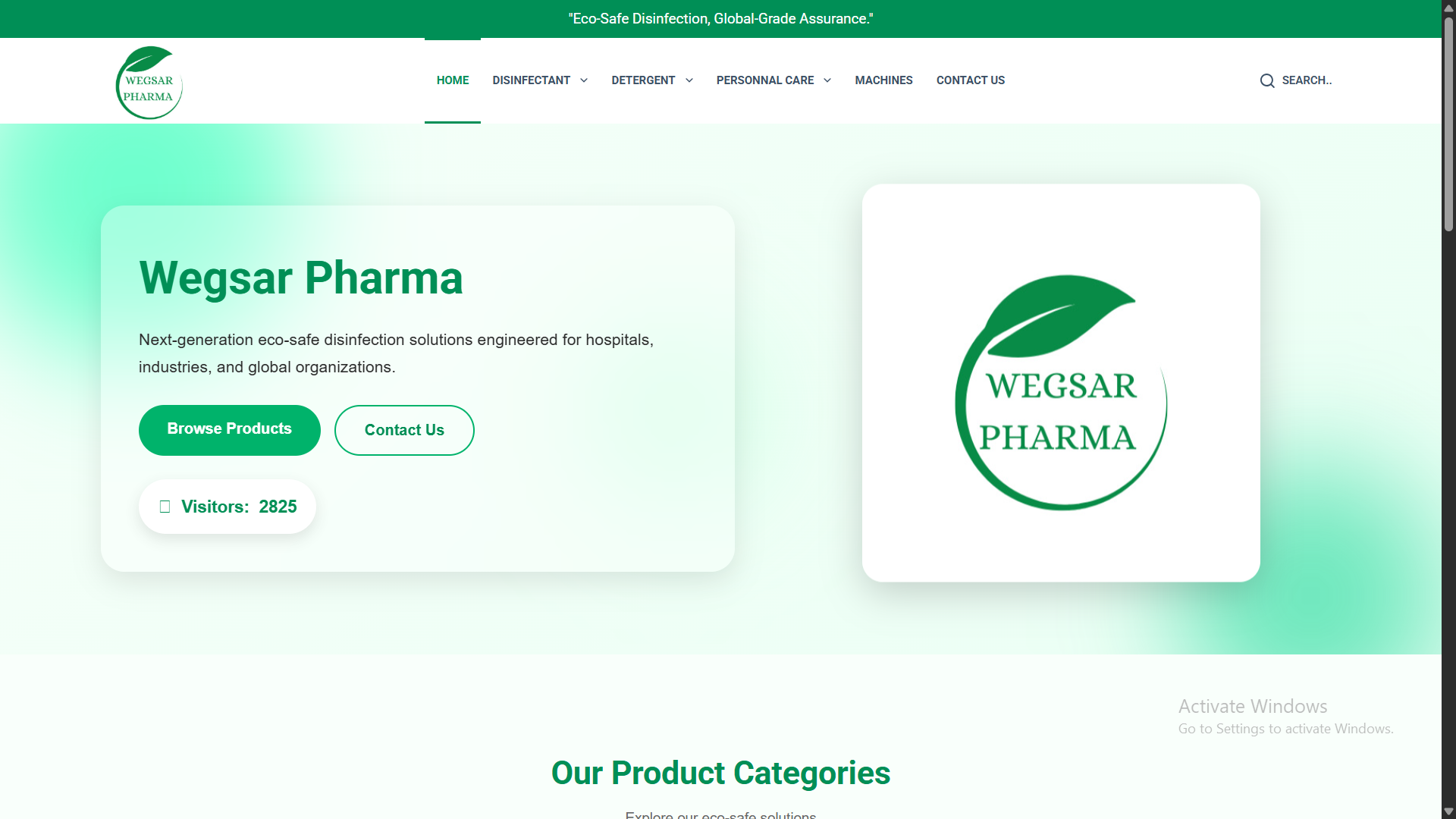Expand the Detergent dropdown chevron

click(x=689, y=80)
